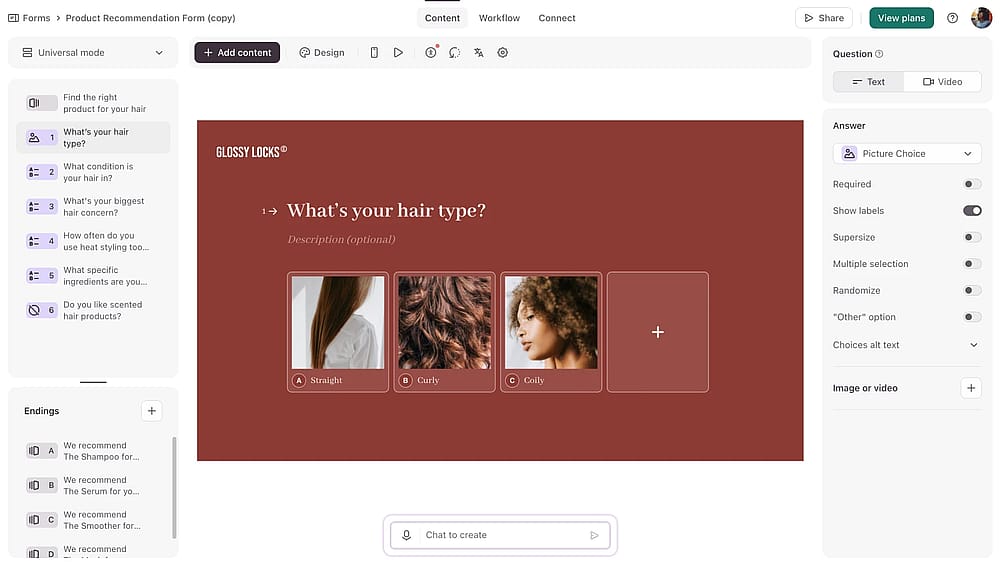Click the Curly hair image thumbnail
This screenshot has width=1000, height=566.
tap(445, 322)
